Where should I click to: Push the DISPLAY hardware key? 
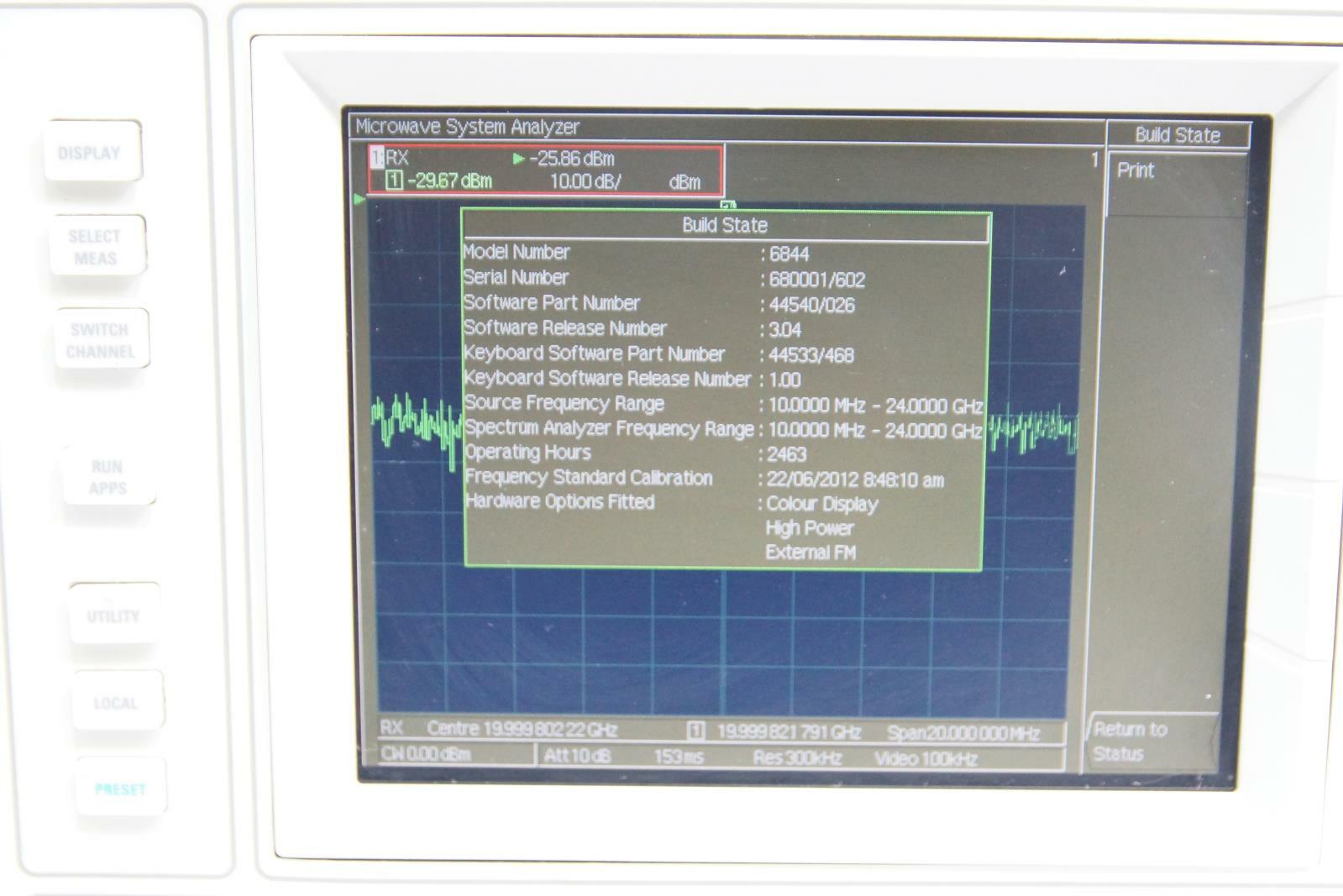coord(92,152)
